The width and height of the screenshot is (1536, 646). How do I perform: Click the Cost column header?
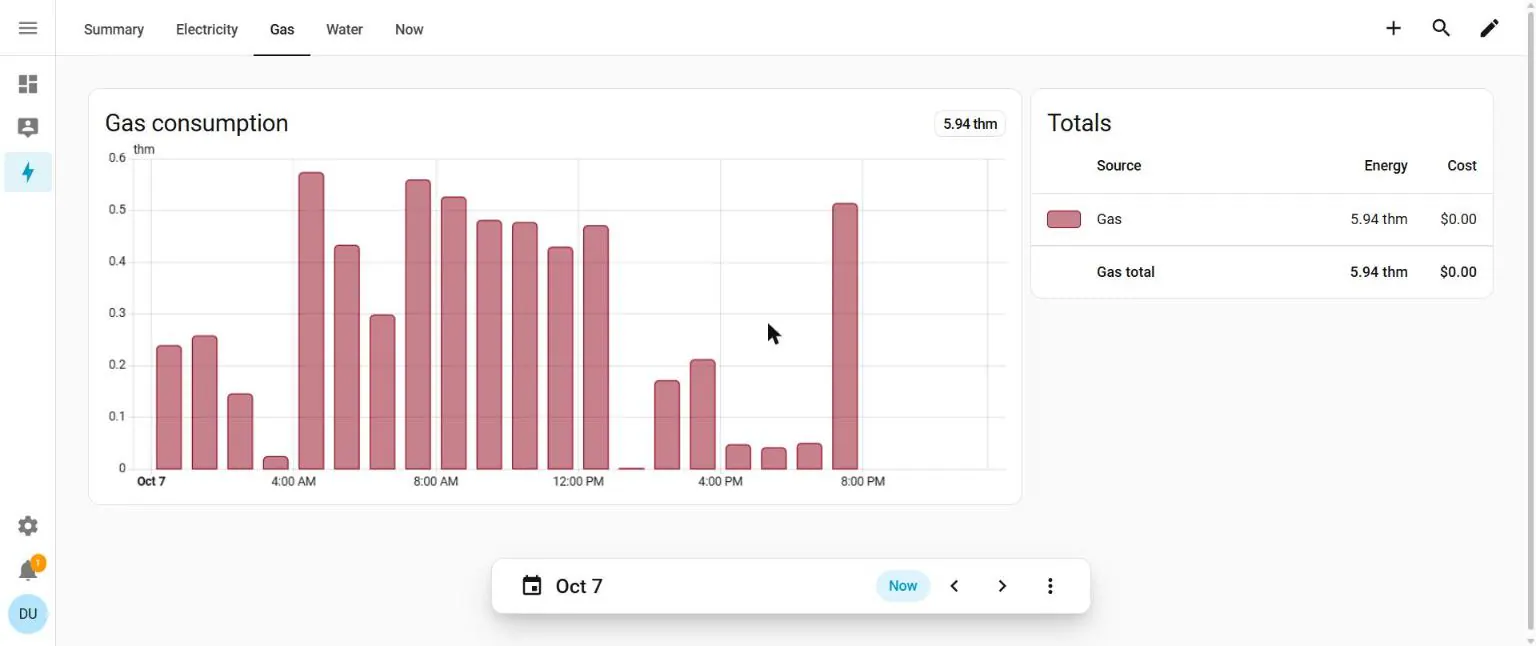[1462, 166]
